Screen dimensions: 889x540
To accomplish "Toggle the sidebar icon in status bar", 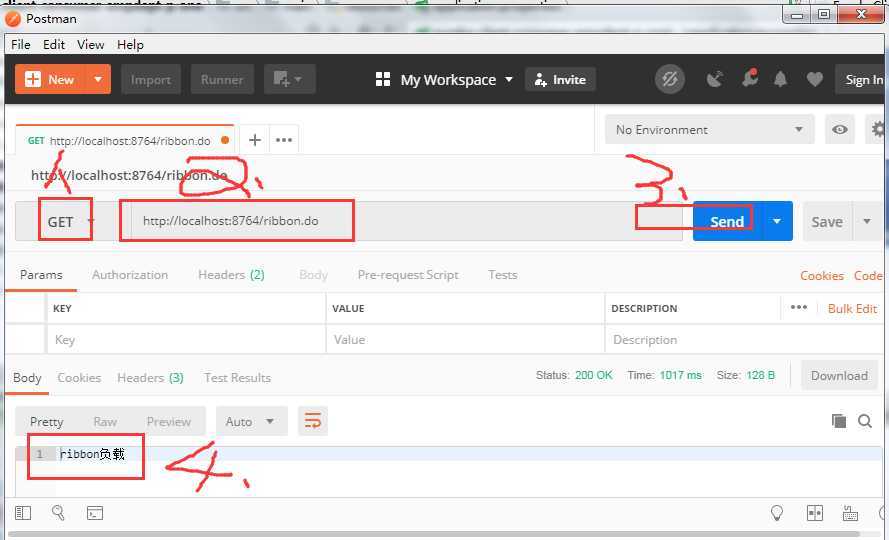I will tap(23, 513).
